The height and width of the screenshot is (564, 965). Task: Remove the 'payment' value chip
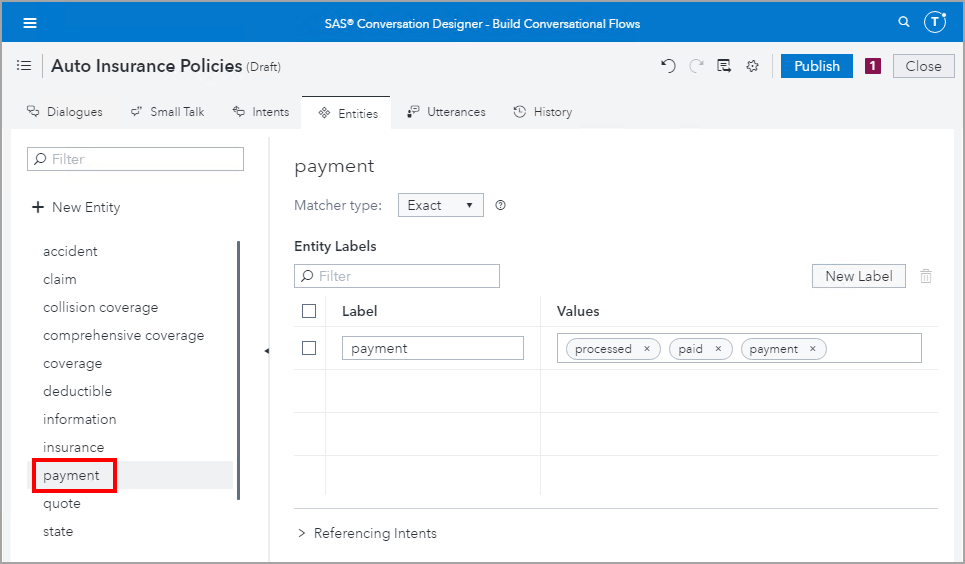(x=812, y=348)
